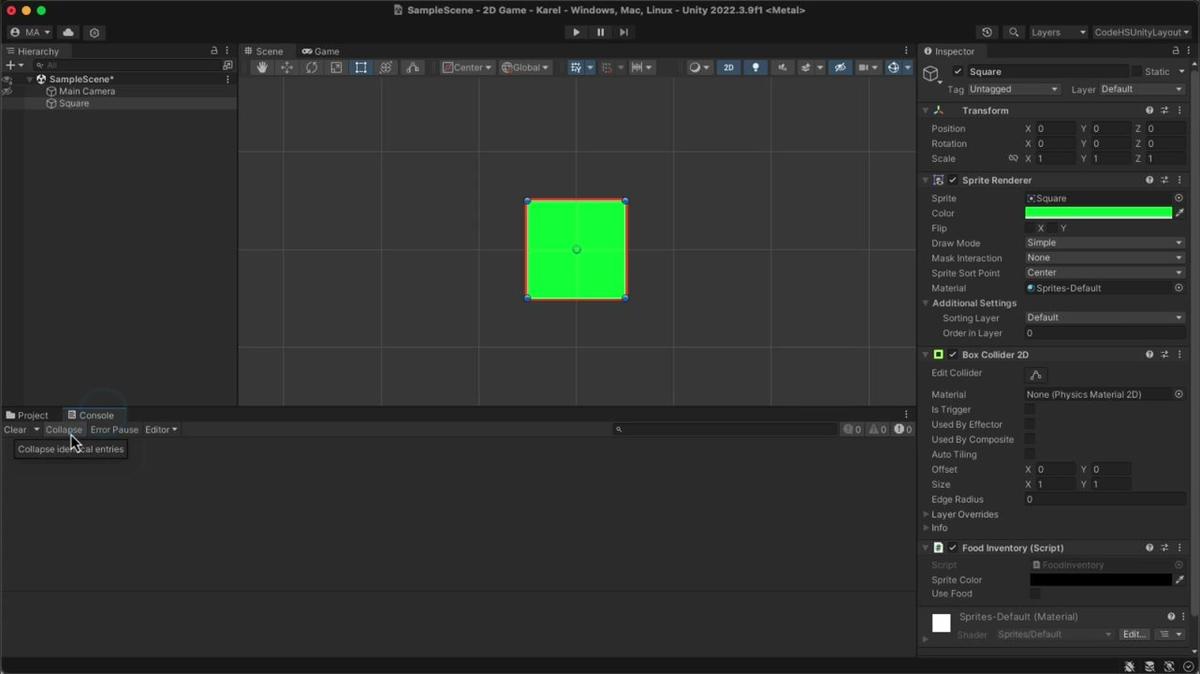
Task: Select the Transform tool
Action: [x=386, y=67]
